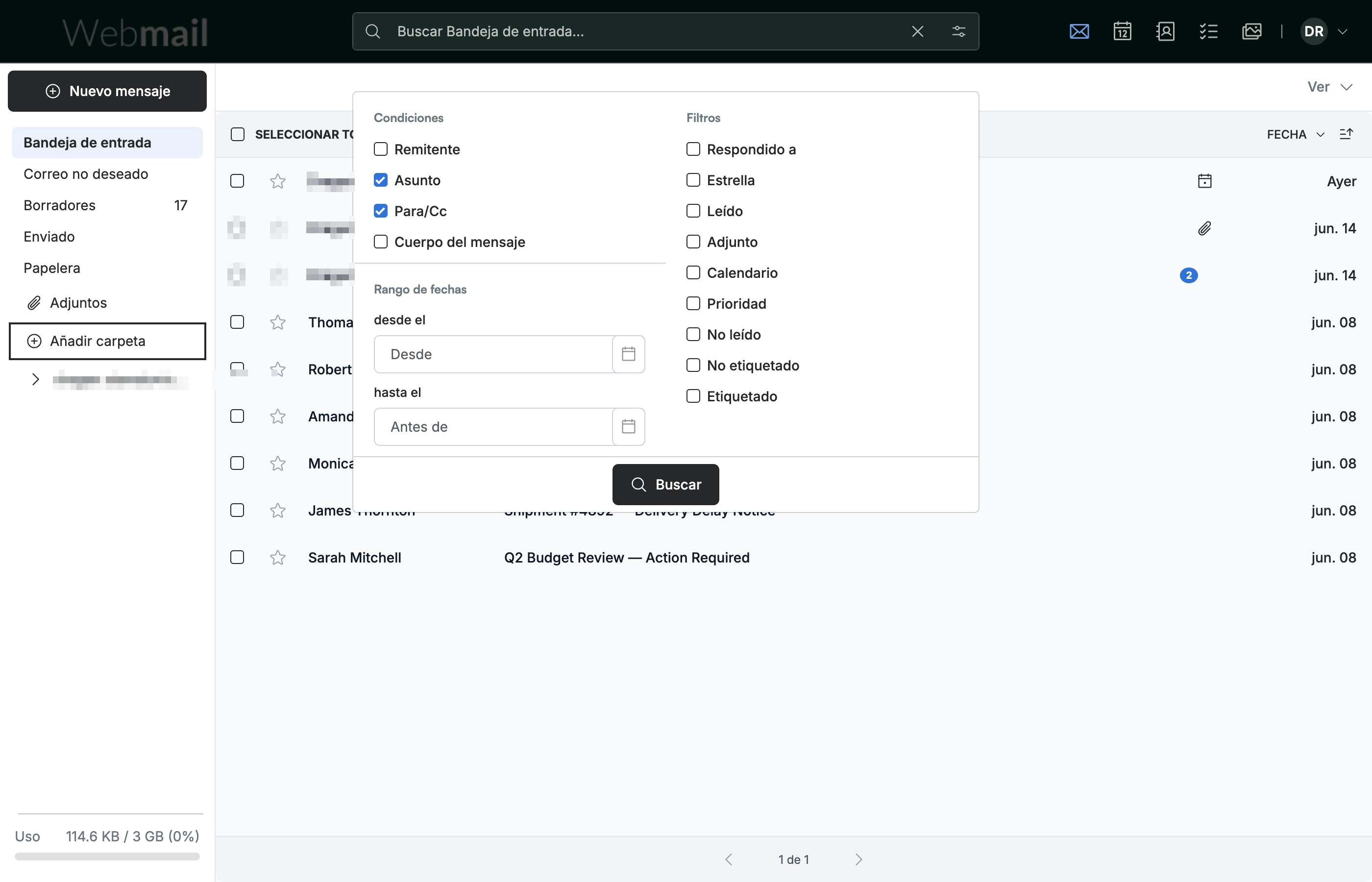Screen dimensions: 1372x882
Task: Star the Monica message
Action: click(x=278, y=464)
